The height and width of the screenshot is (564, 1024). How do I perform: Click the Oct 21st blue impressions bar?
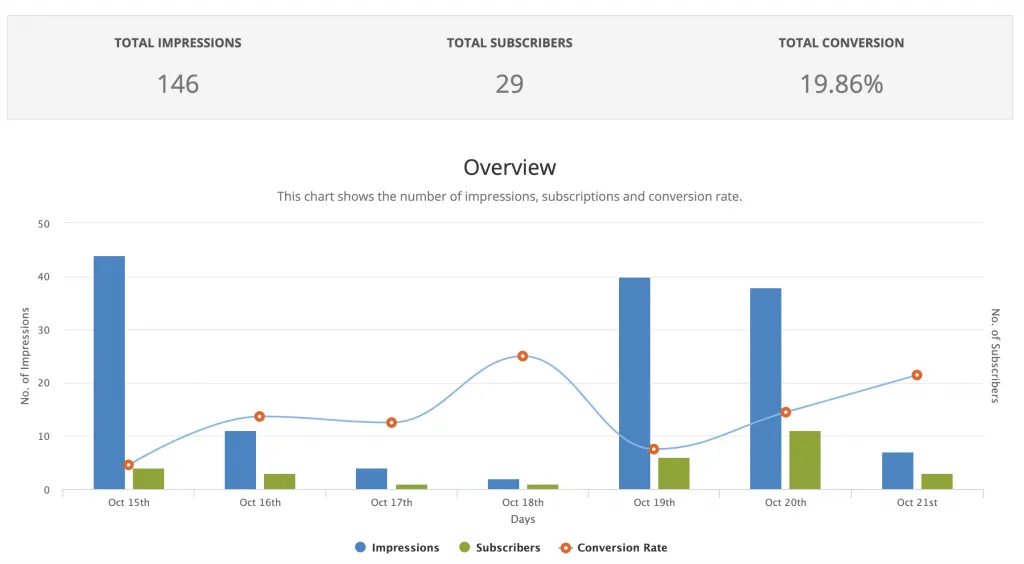point(897,471)
